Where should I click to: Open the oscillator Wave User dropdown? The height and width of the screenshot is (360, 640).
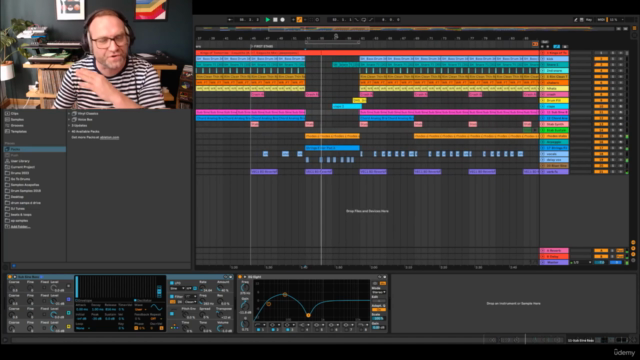(140, 310)
